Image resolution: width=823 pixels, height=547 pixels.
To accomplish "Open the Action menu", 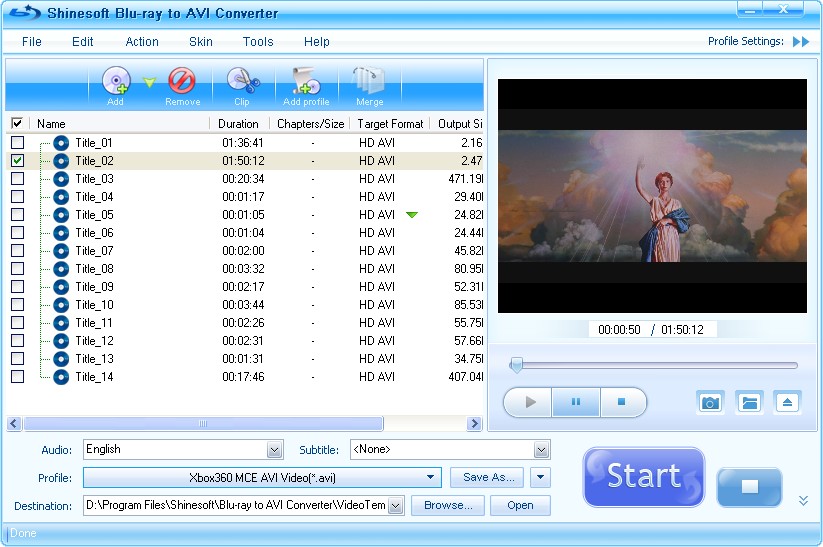I will click(x=142, y=42).
